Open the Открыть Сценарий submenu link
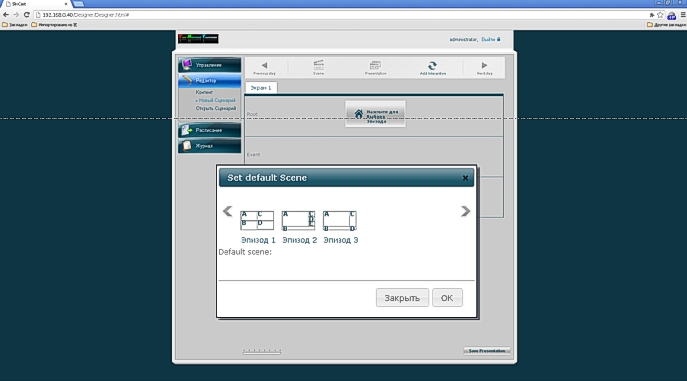The width and height of the screenshot is (687, 381). 216,108
